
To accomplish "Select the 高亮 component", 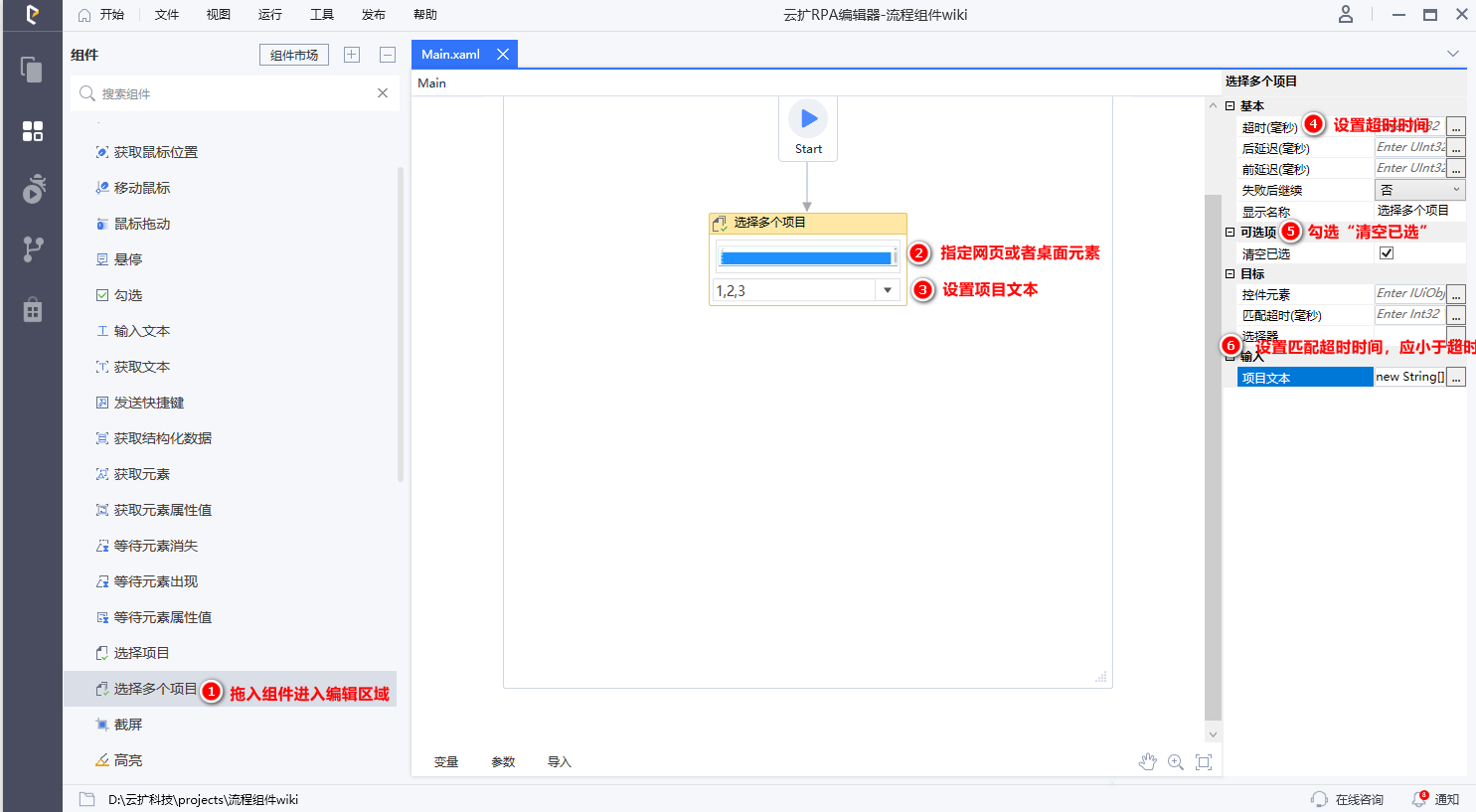I will coord(127,760).
